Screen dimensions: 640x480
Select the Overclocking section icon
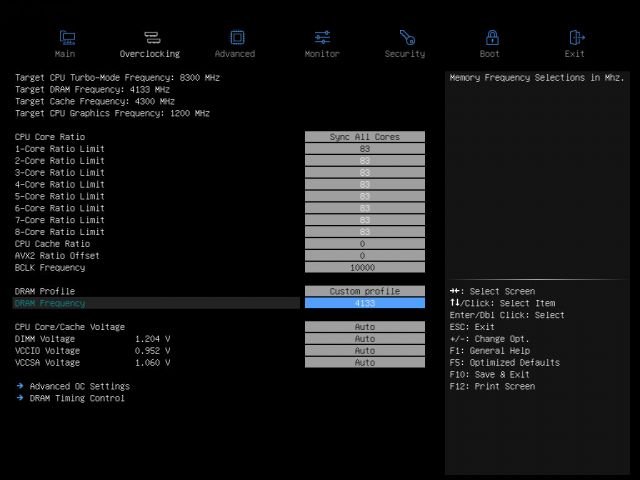[x=152, y=38]
